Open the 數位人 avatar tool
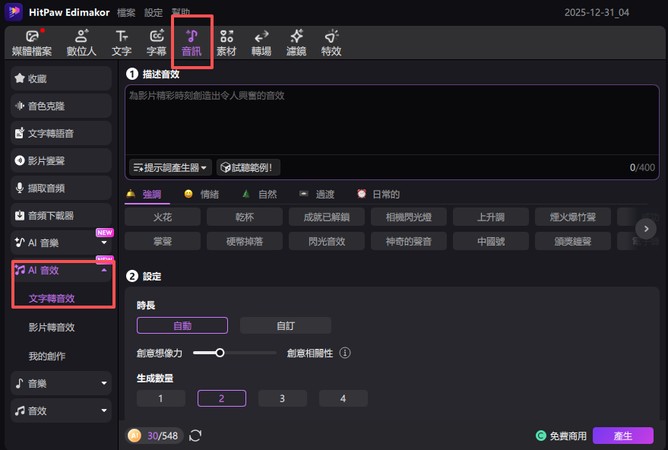The image size is (668, 450). click(x=81, y=43)
